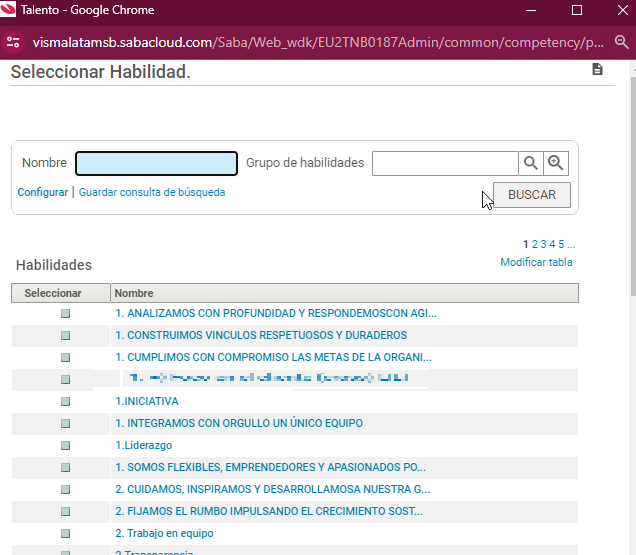The width and height of the screenshot is (636, 555).
Task: Click the Nombre column header
Action: tap(344, 293)
